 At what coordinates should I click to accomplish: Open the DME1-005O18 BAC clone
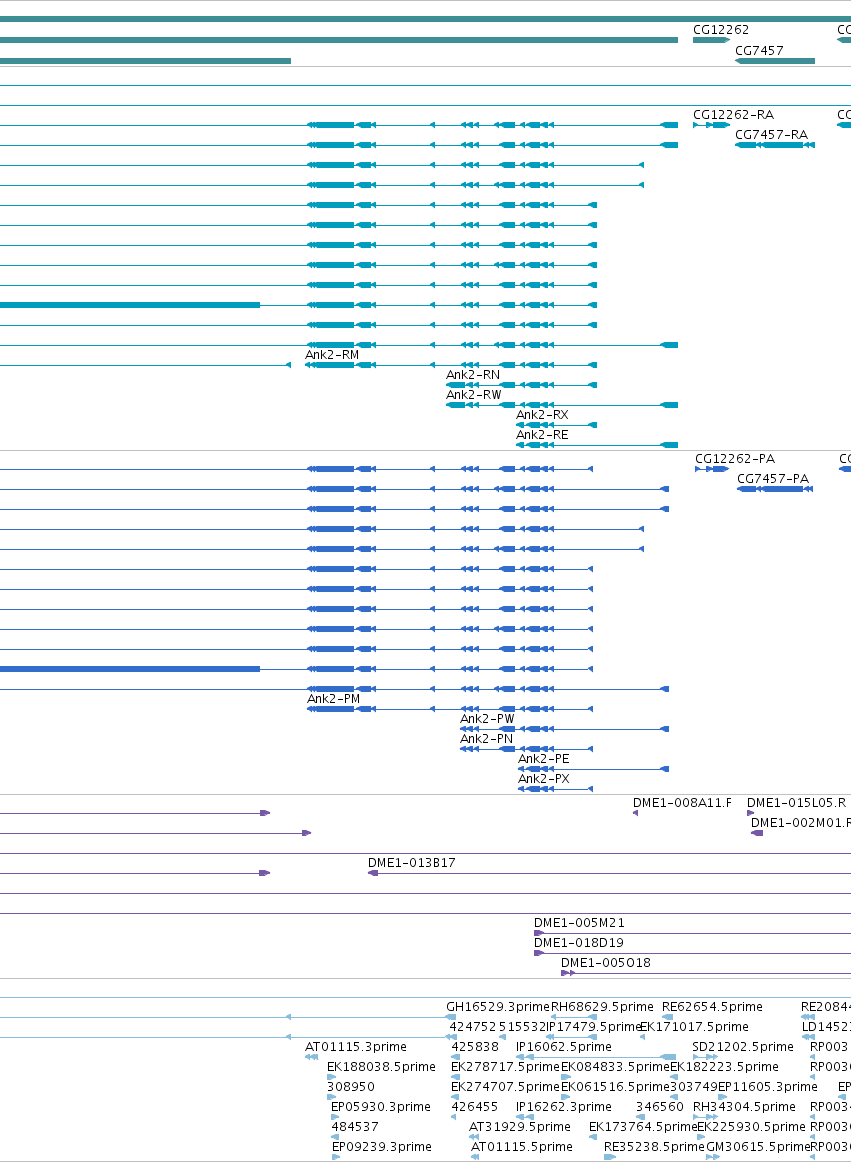(706, 973)
